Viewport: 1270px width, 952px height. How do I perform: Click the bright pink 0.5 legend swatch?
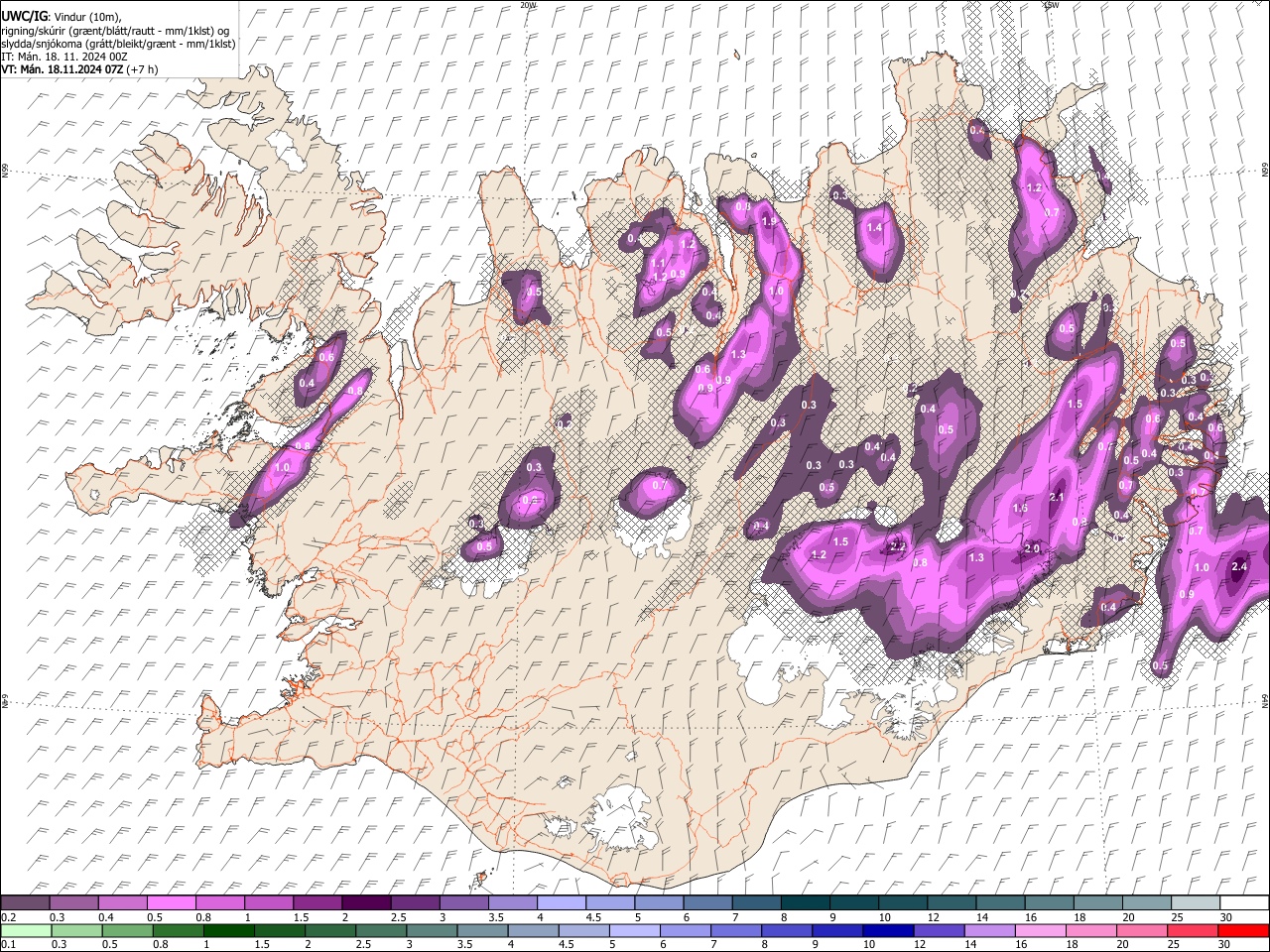coord(171,902)
